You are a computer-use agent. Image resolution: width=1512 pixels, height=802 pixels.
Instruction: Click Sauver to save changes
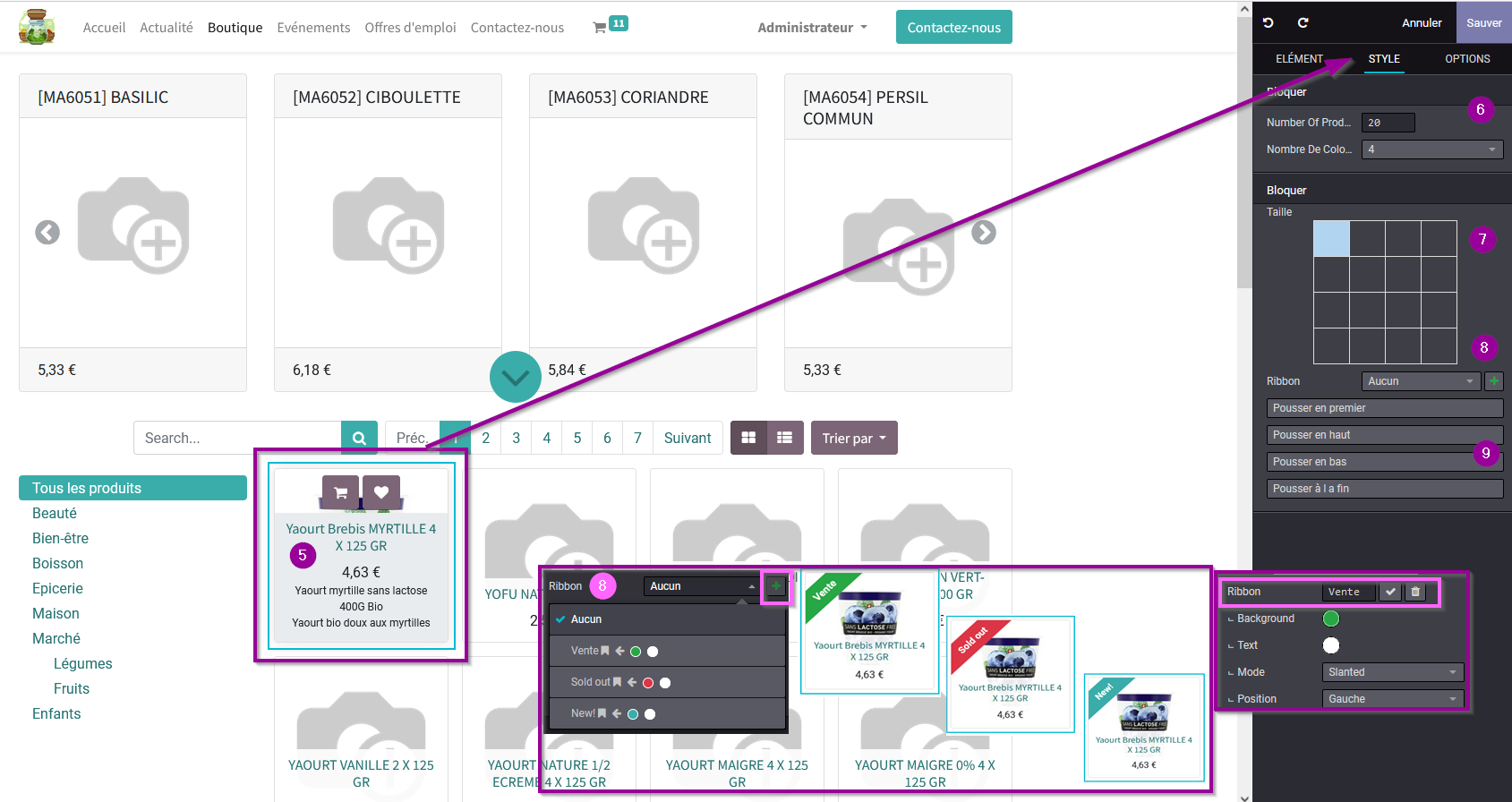(x=1484, y=22)
